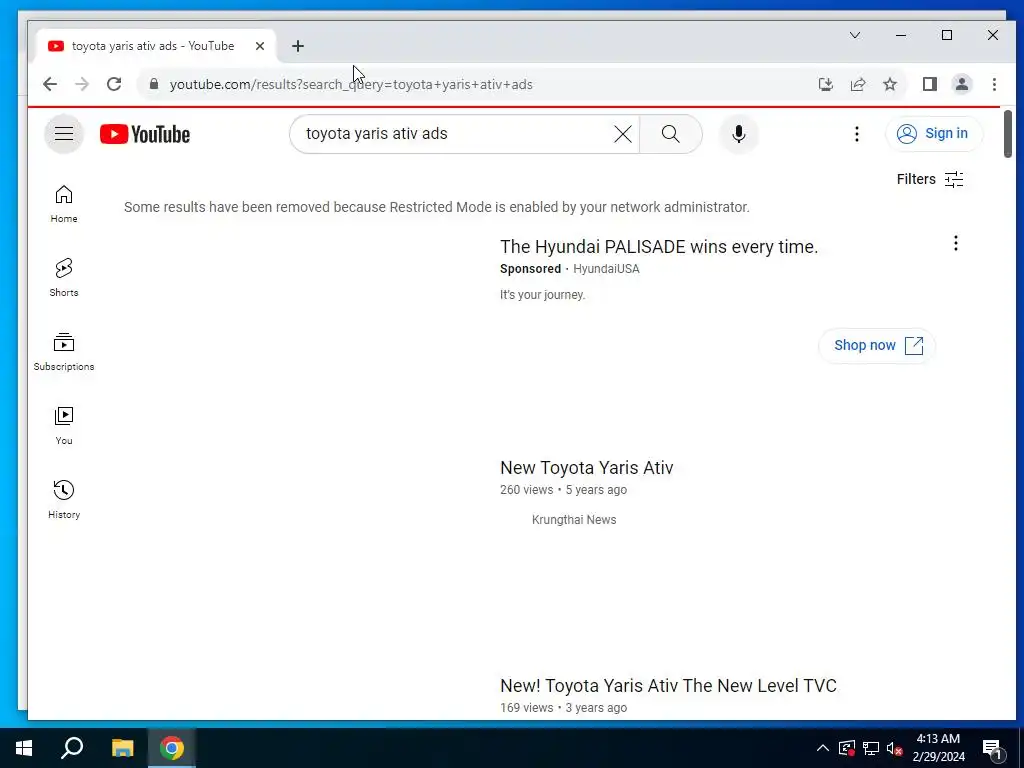1024x768 pixels.
Task: Open New Toyota Yaris Ativ video
Action: pos(586,468)
